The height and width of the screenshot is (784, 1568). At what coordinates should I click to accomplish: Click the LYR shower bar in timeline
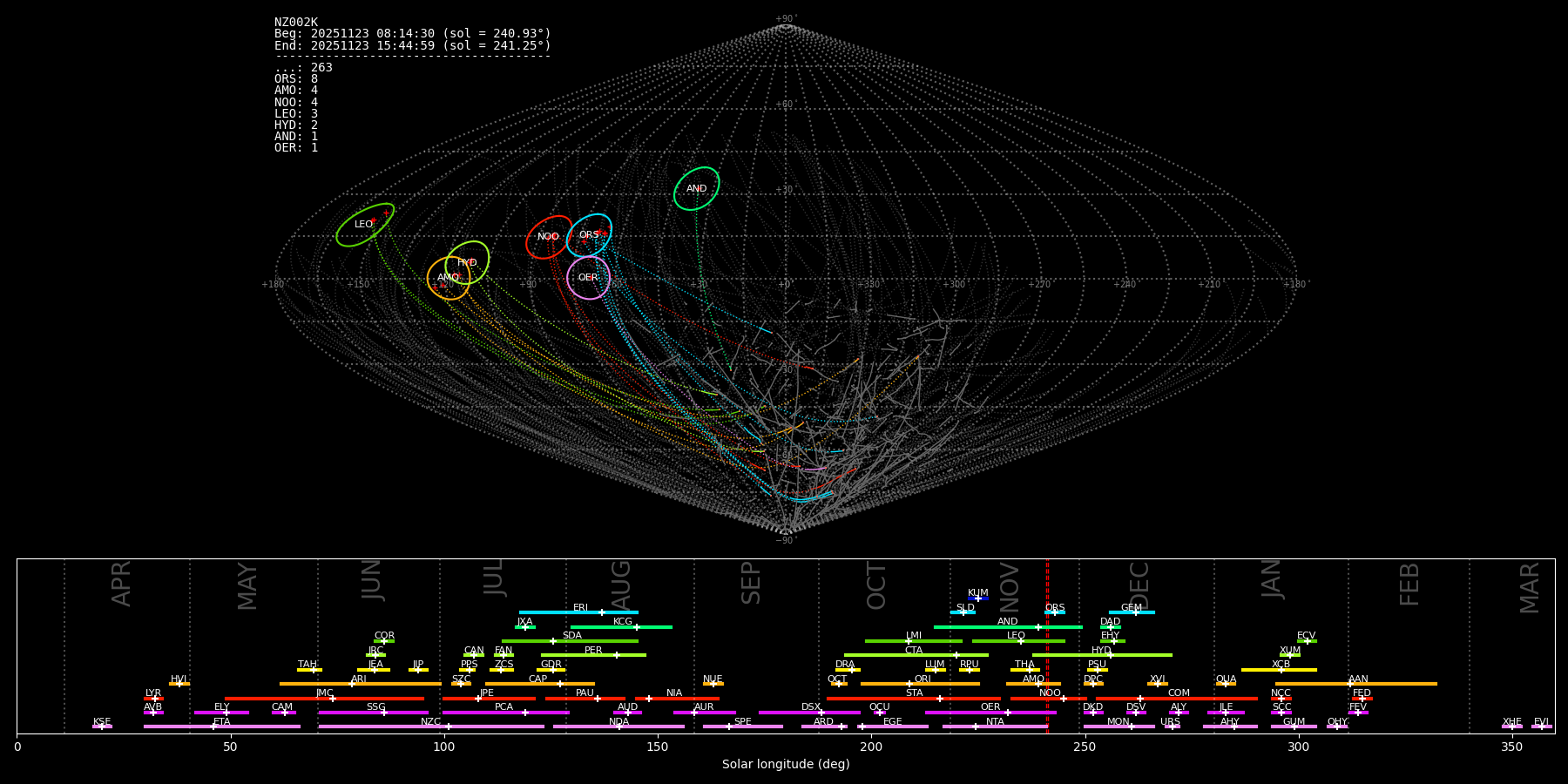point(153,699)
